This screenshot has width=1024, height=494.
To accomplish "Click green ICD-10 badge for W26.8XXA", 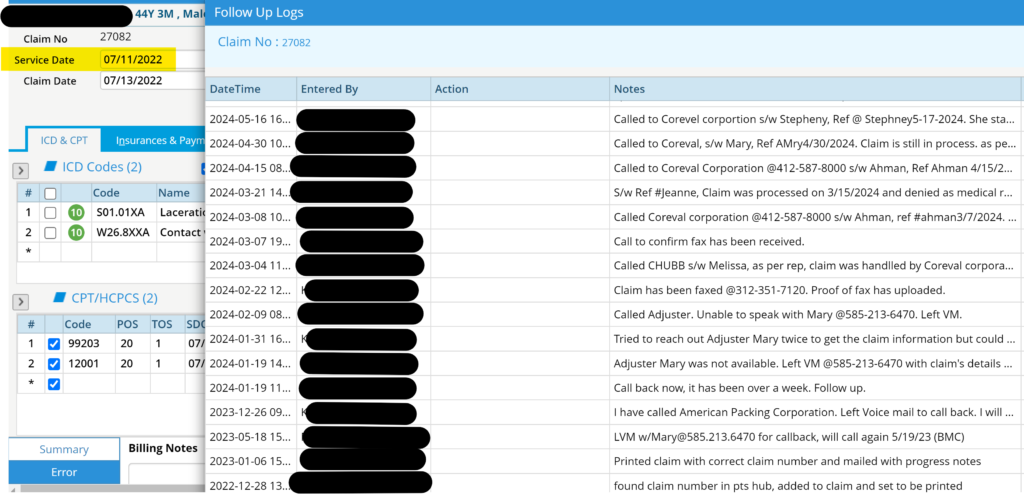I will click(x=75, y=233).
